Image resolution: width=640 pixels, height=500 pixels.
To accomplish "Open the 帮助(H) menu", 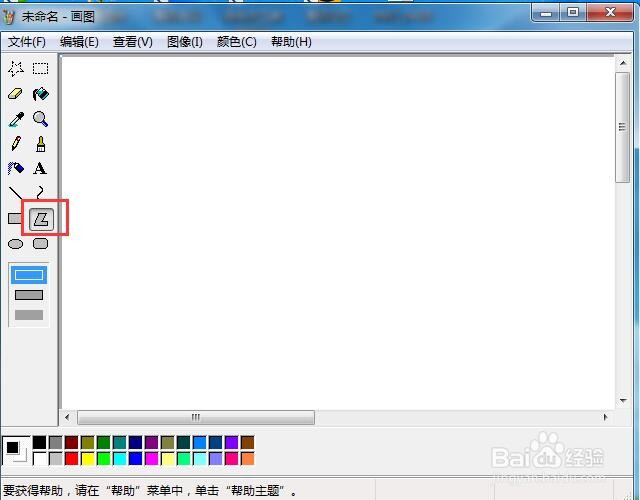I will click(291, 42).
